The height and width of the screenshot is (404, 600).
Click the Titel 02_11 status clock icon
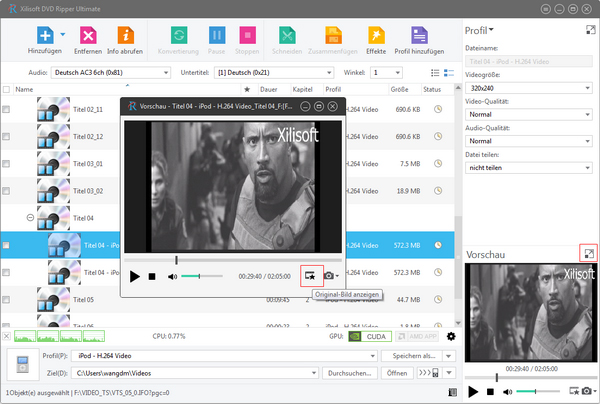point(438,109)
